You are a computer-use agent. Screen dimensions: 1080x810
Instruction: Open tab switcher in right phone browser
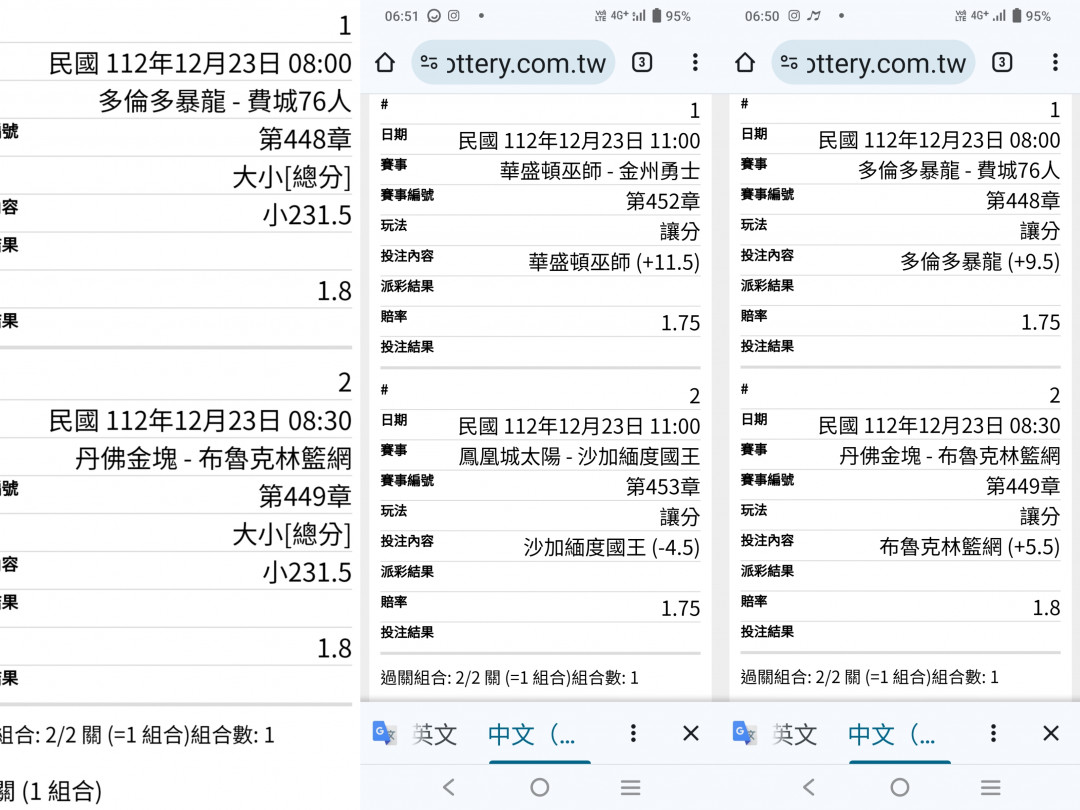click(1002, 63)
